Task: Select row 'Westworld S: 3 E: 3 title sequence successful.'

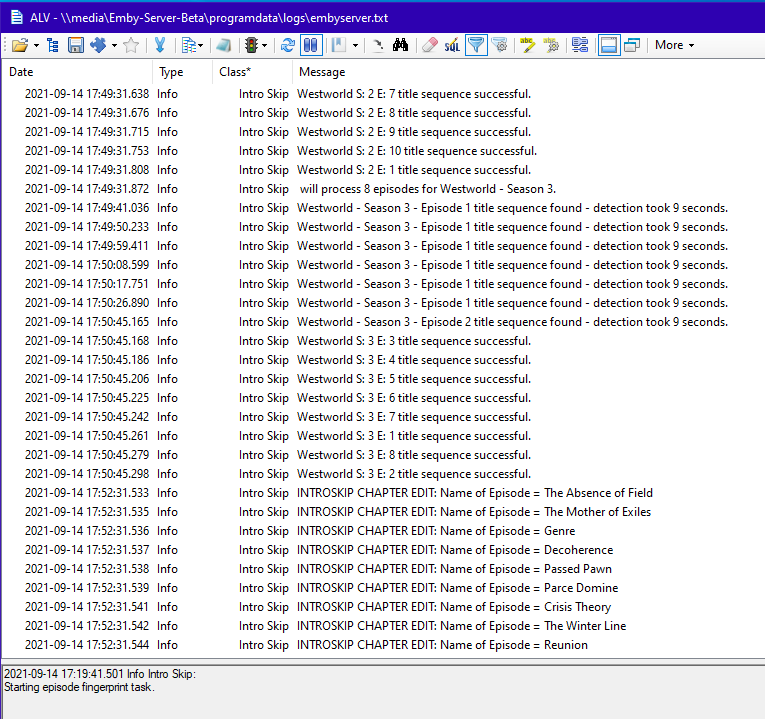Action: pos(382,341)
